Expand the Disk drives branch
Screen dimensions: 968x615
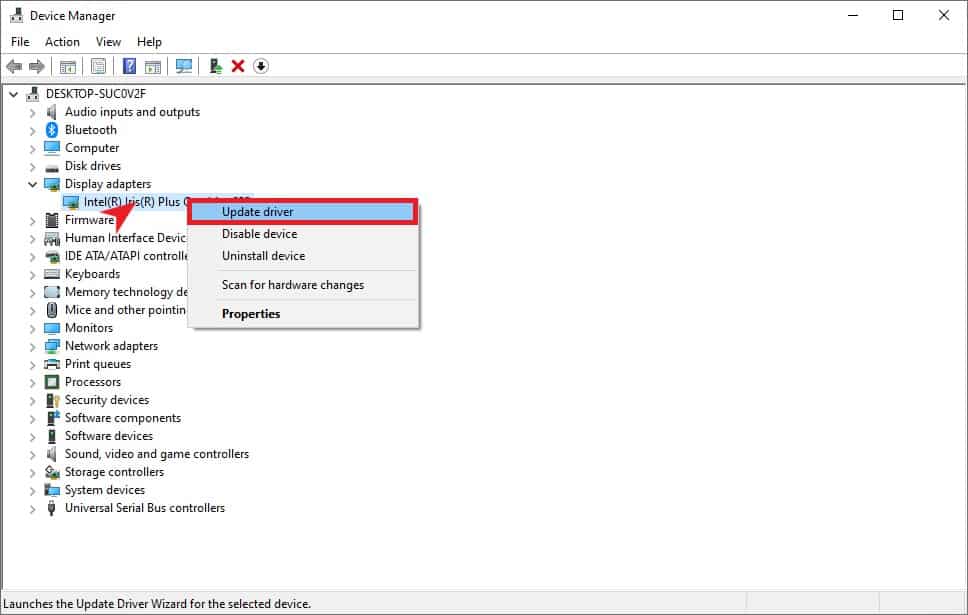(x=32, y=166)
